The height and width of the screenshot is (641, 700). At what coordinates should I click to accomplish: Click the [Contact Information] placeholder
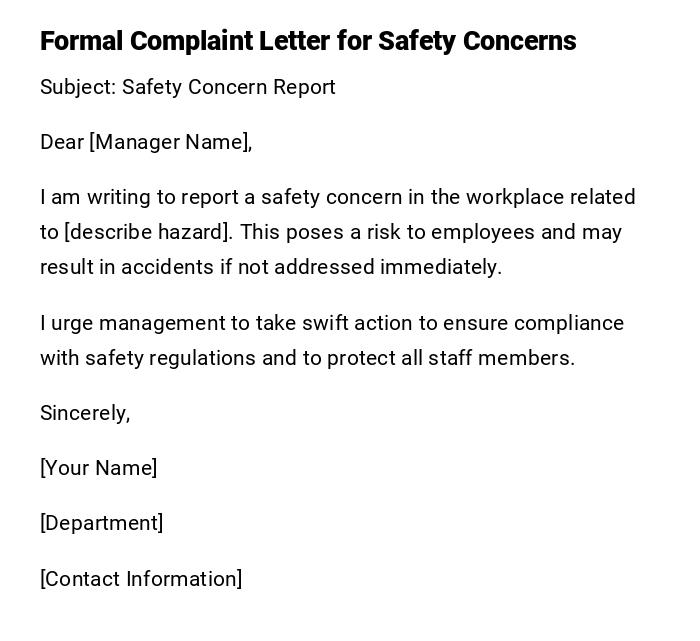tap(141, 579)
